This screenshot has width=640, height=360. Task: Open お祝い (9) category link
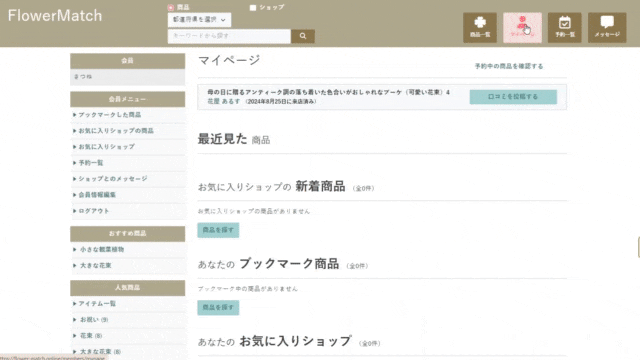coord(94,320)
